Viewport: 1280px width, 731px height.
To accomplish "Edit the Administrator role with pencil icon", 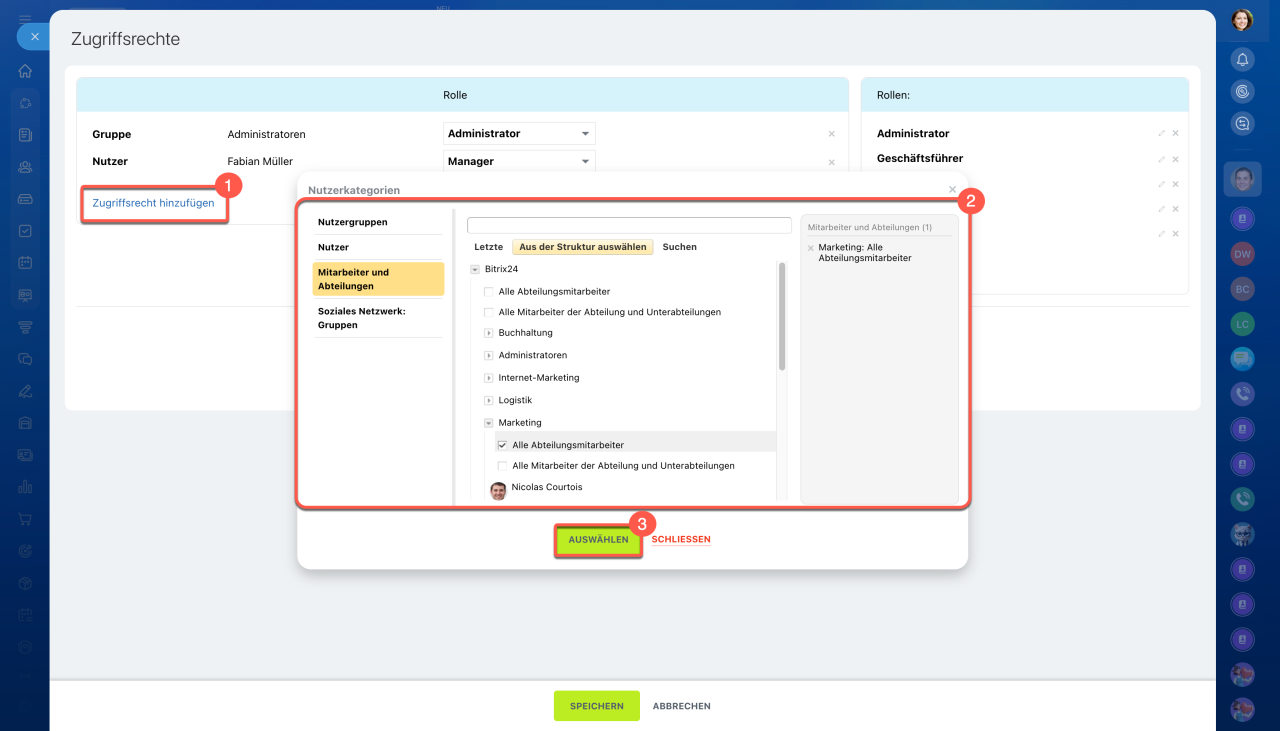I will coord(1162,133).
